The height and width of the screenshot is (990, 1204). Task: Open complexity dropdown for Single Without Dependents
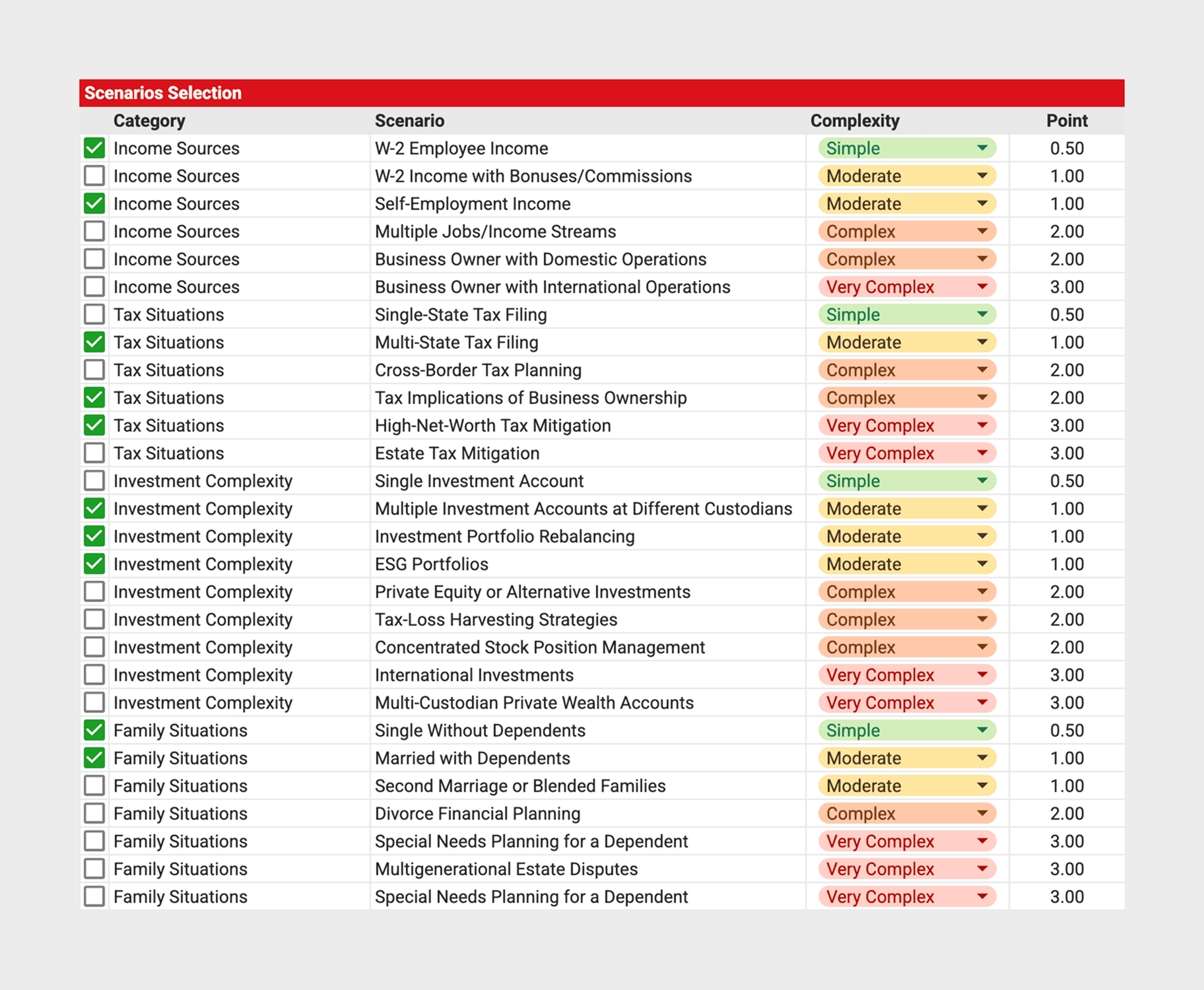(907, 731)
